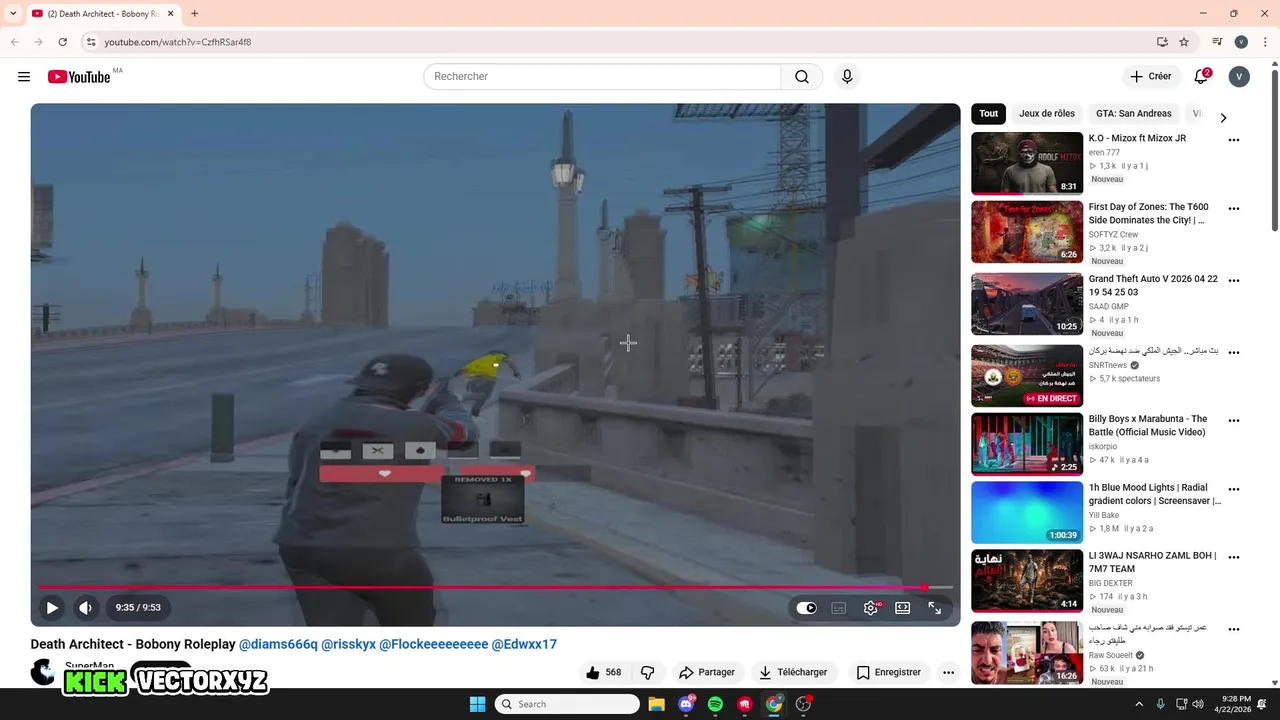Click the Partager button

click(707, 673)
